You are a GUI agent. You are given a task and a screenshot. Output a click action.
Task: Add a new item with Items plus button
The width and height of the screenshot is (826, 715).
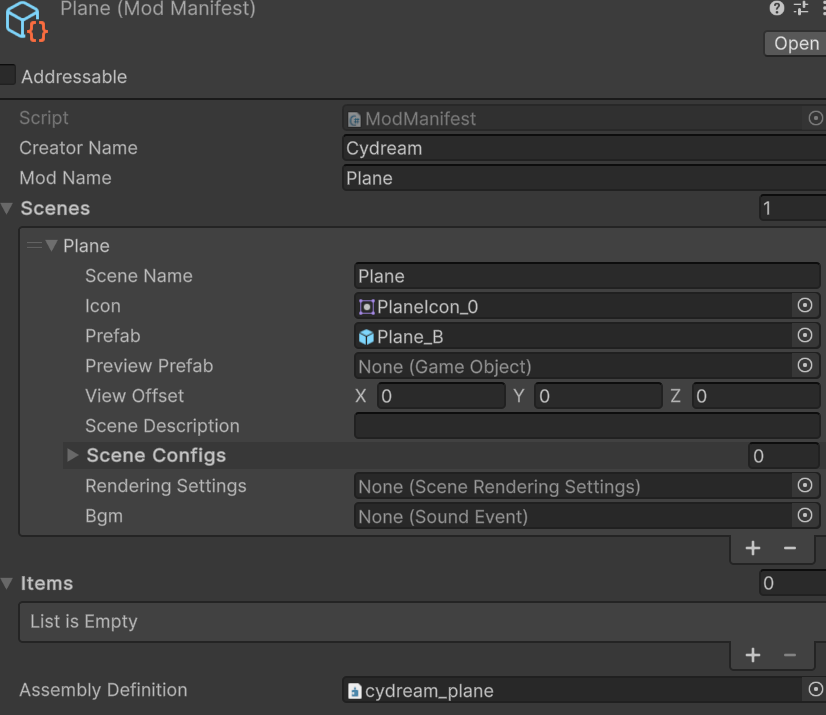[753, 655]
